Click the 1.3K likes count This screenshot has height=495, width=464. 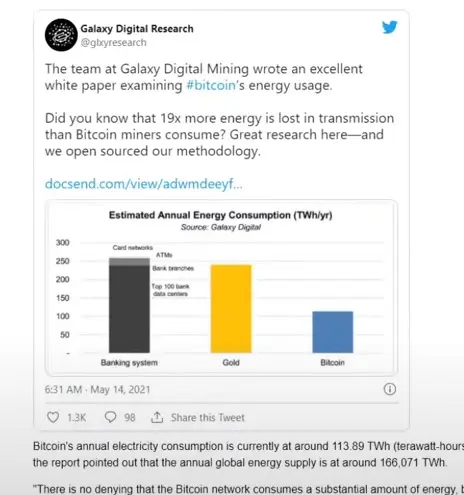click(x=76, y=418)
